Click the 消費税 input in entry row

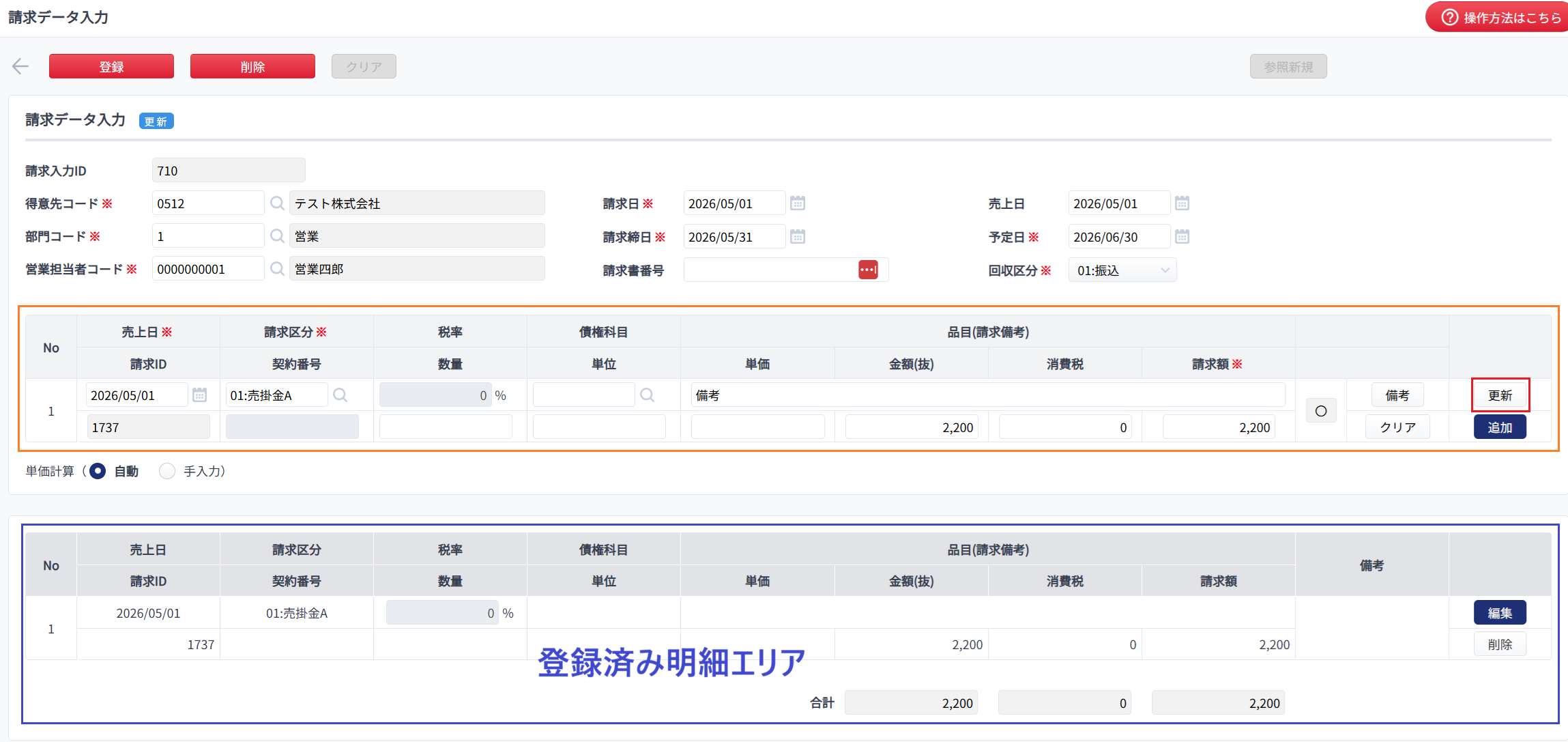1065,427
